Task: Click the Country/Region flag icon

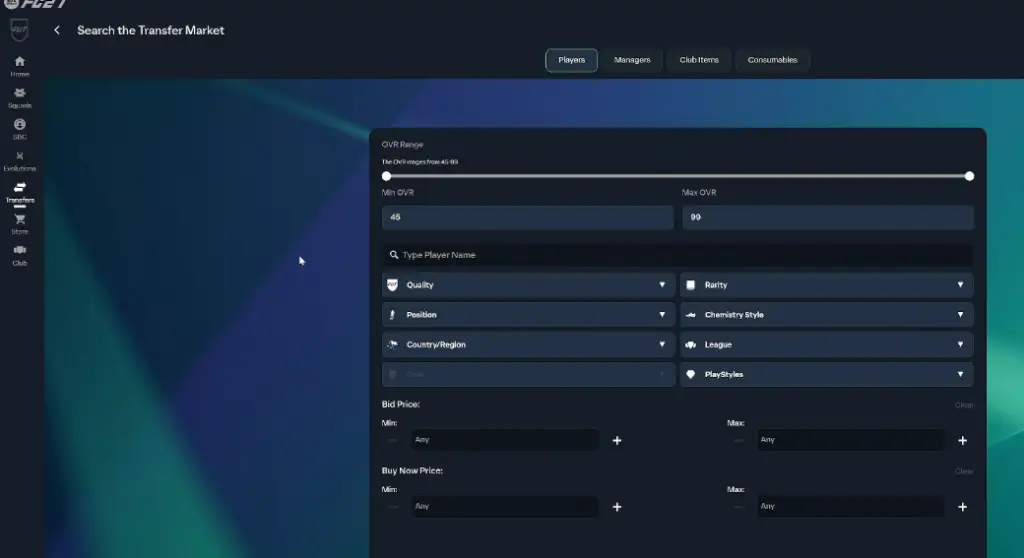Action: click(392, 344)
